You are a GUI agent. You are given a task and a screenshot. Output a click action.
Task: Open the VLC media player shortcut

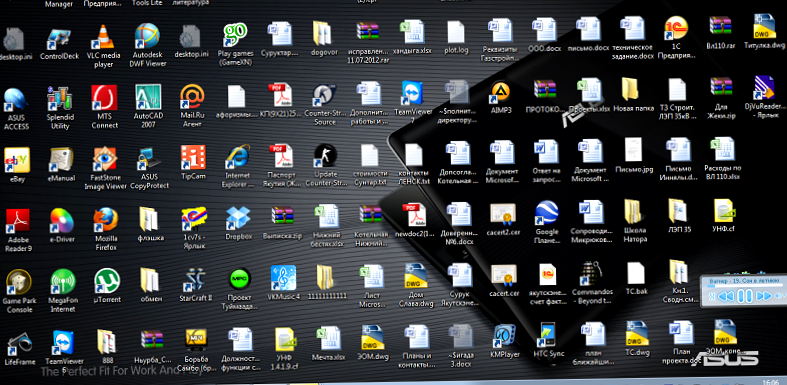pyautogui.click(x=103, y=45)
